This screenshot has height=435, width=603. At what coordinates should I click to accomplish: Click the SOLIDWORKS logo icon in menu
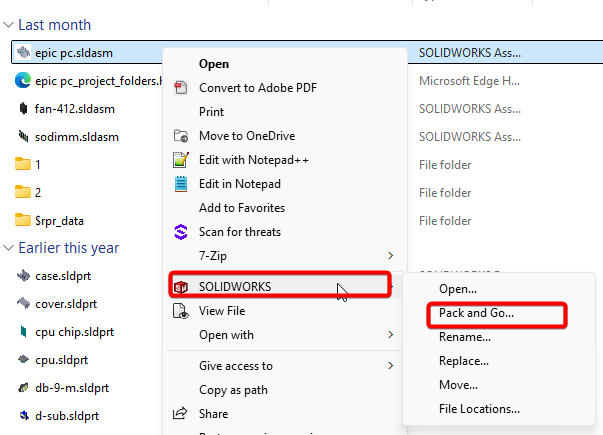pyautogui.click(x=181, y=287)
